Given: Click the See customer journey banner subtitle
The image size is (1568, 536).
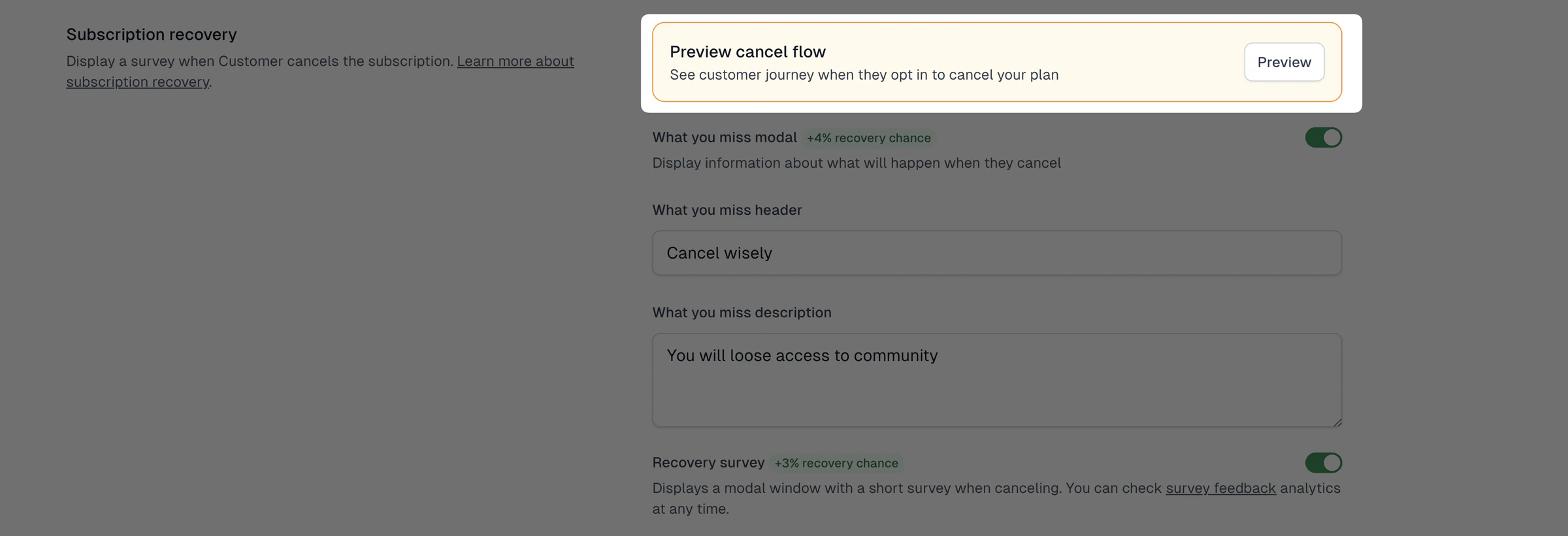Looking at the screenshot, I should (x=864, y=75).
